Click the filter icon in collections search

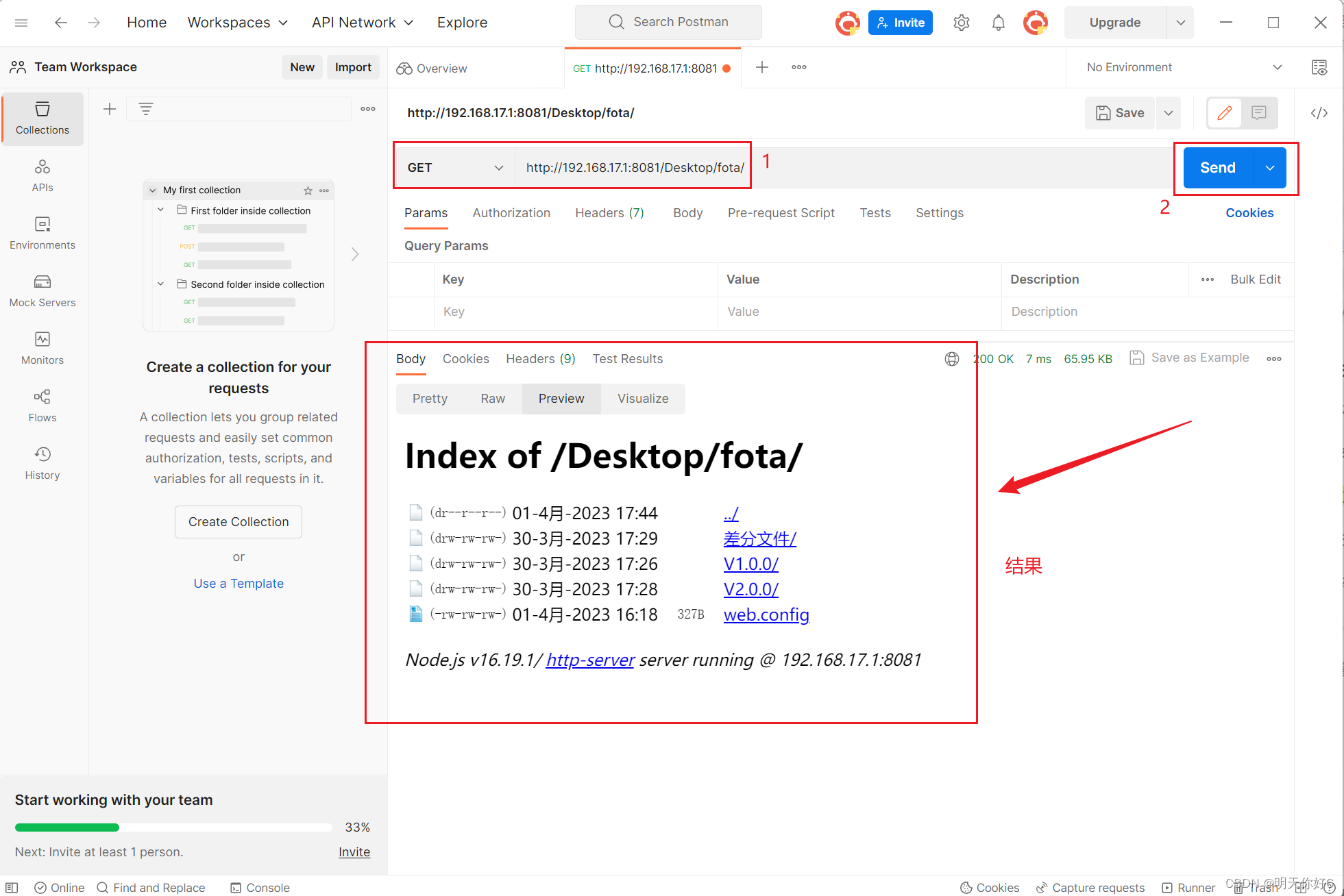click(146, 109)
